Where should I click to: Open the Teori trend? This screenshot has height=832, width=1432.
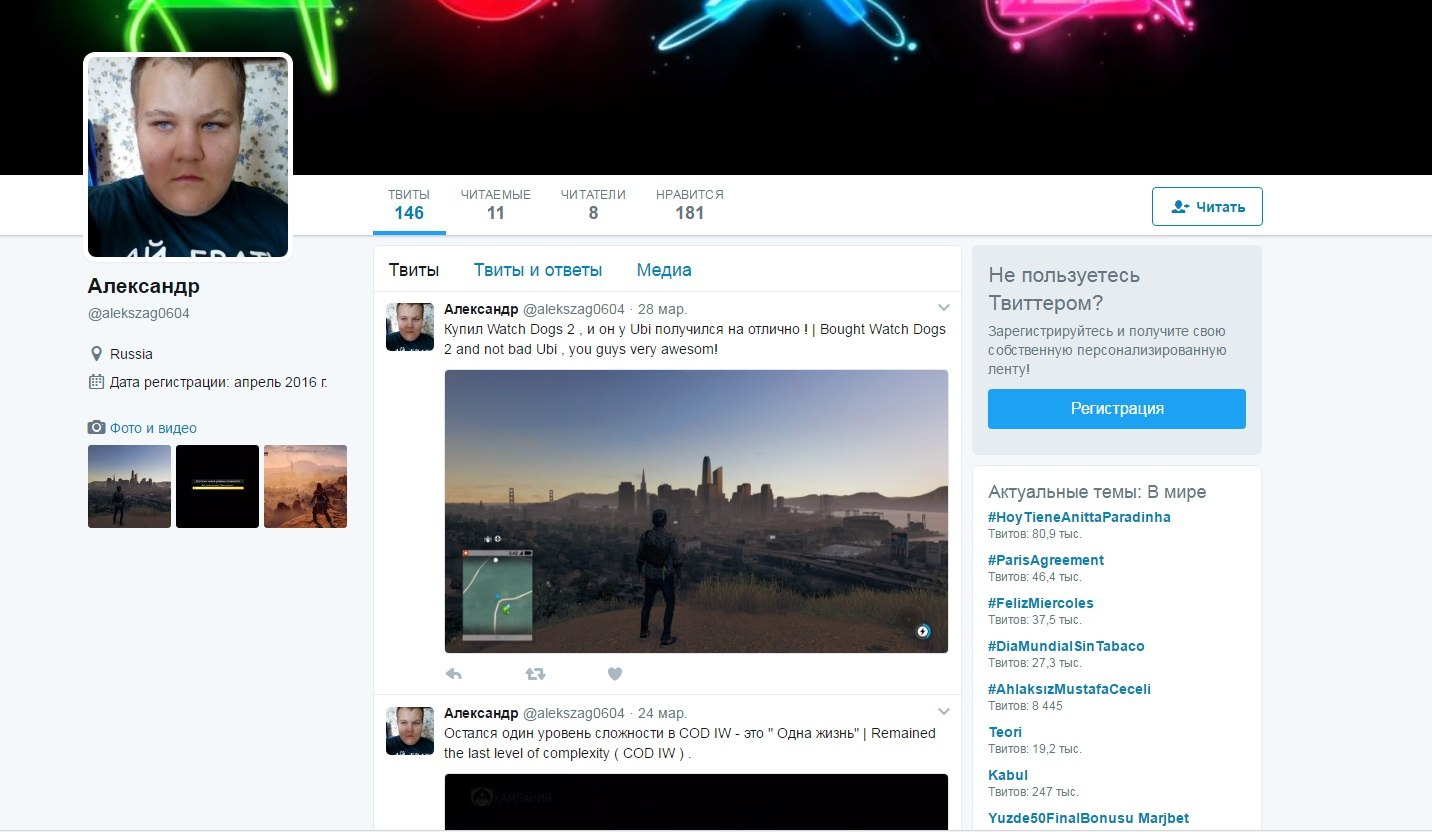coord(1005,732)
